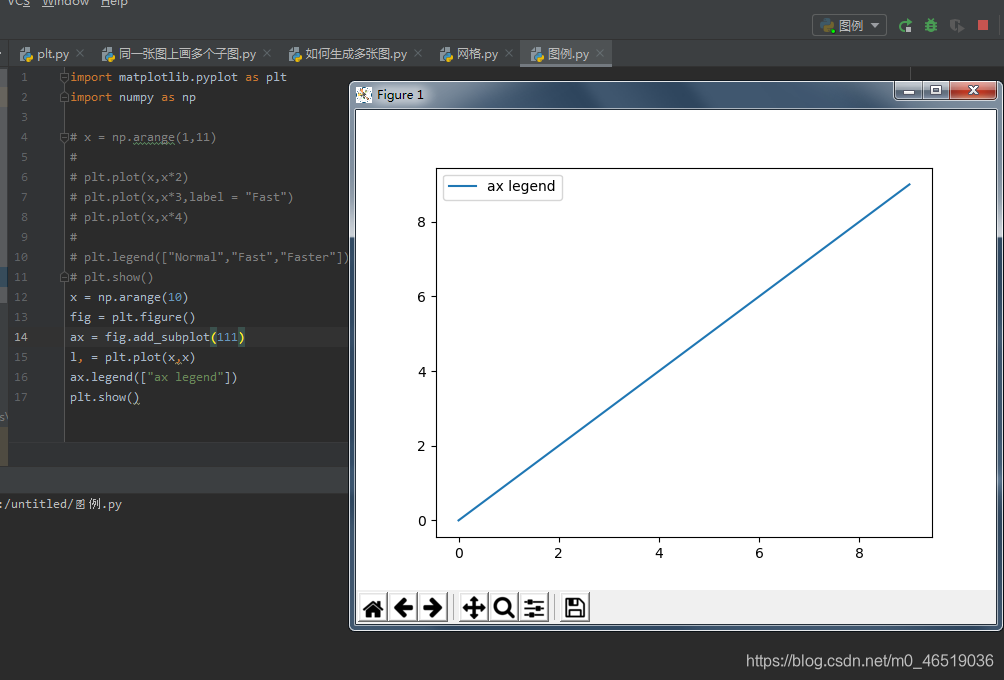Open Configure subplots sliders tool

click(x=534, y=608)
